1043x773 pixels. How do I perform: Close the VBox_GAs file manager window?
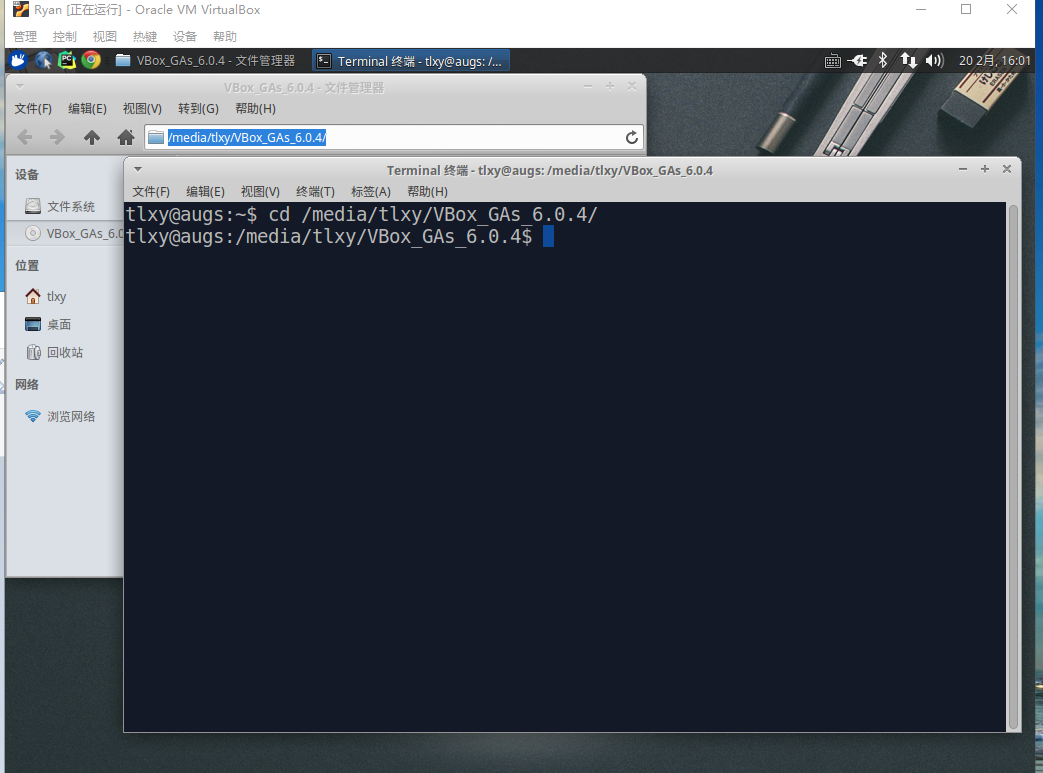pyautogui.click(x=632, y=86)
